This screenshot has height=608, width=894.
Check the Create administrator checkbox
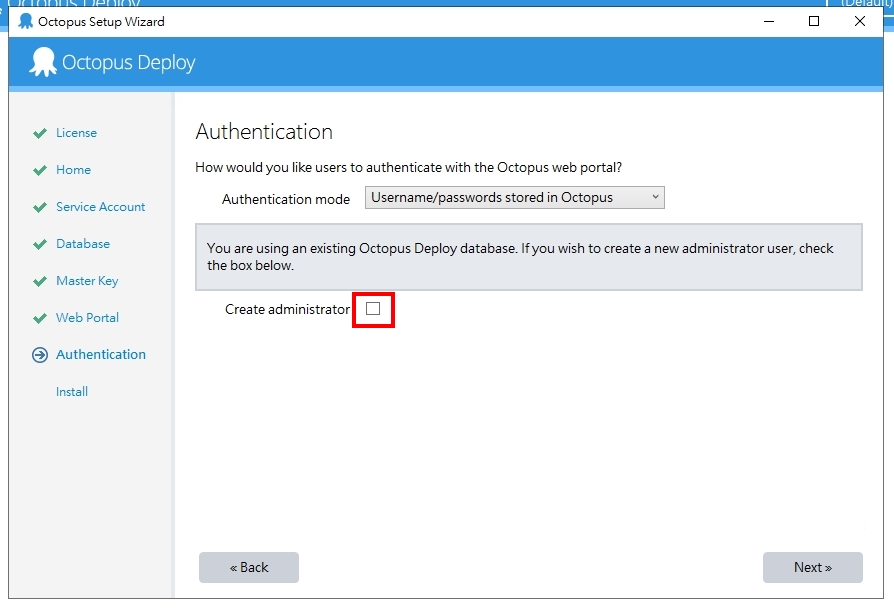click(373, 309)
